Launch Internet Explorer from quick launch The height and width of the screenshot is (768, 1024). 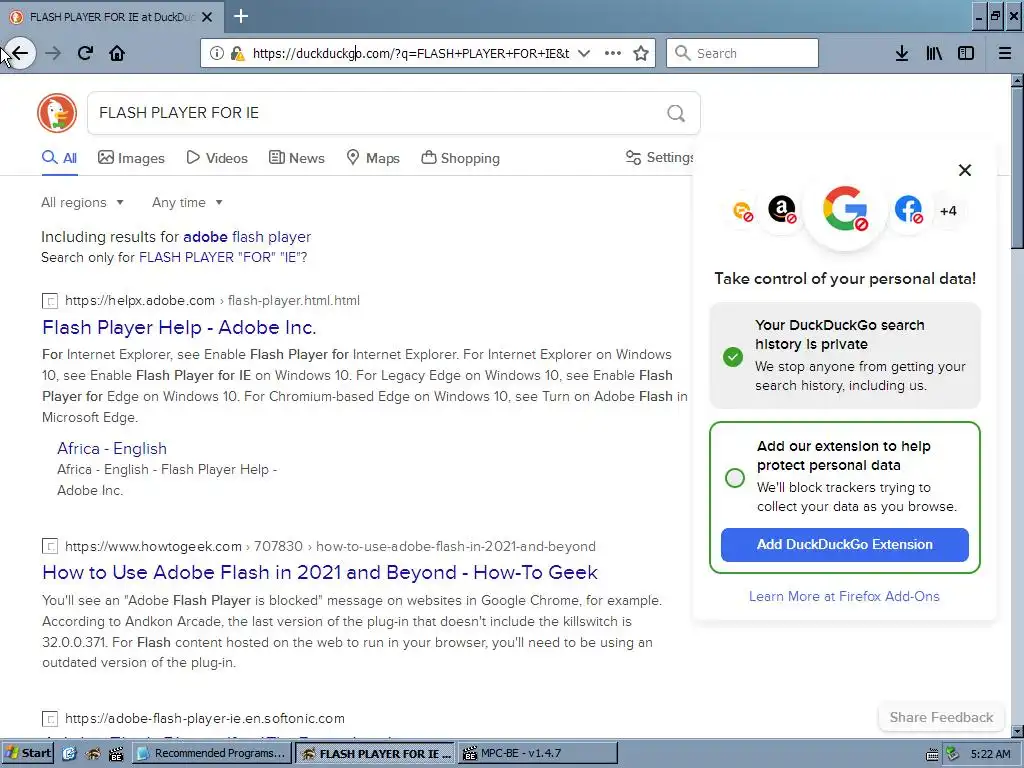(69, 754)
